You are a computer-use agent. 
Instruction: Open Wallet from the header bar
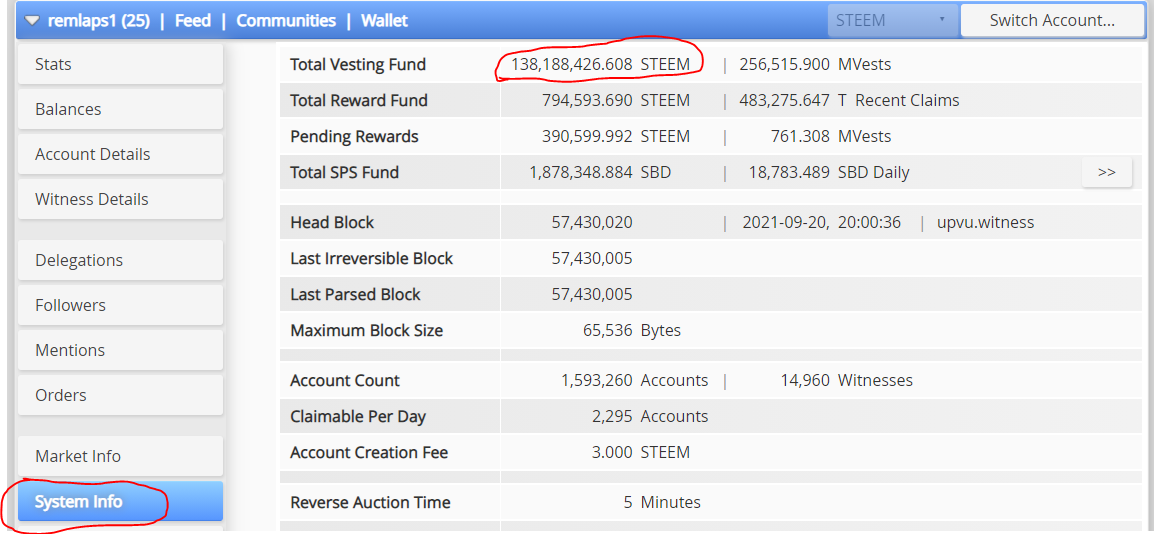point(384,20)
